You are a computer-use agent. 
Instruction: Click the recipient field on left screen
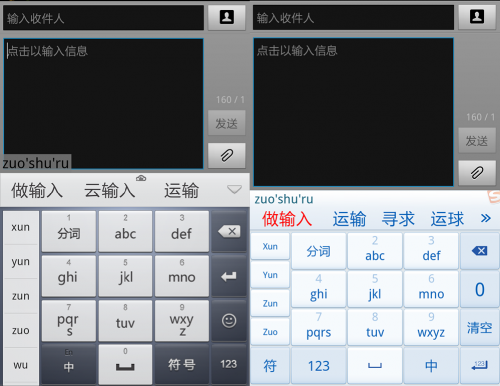[103, 18]
